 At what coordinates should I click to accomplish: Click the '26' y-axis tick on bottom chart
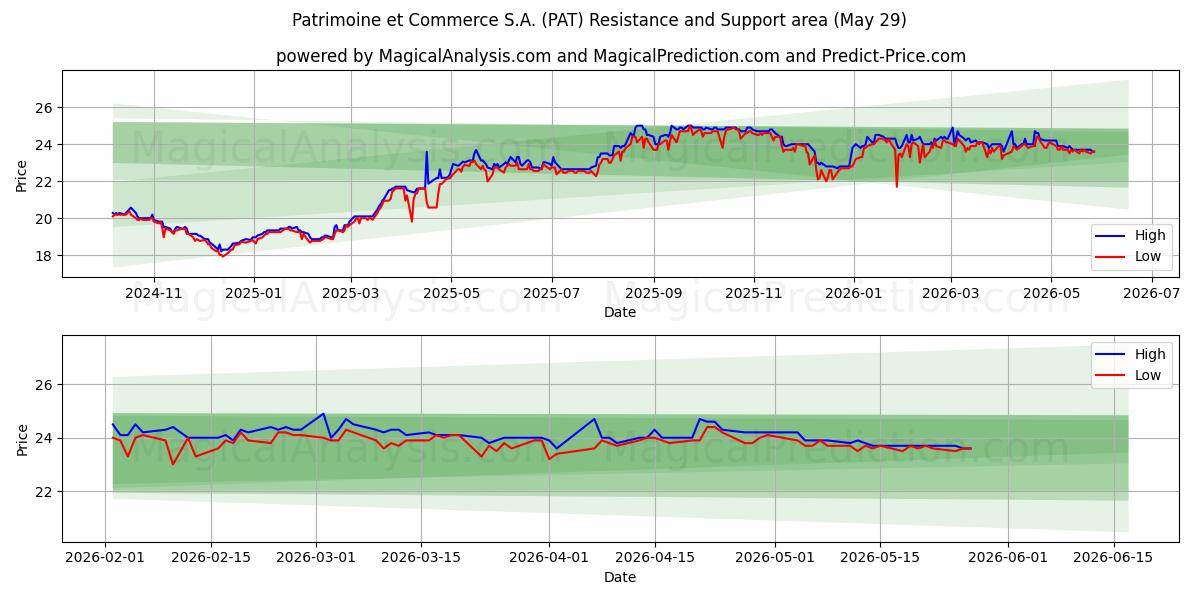[46, 385]
